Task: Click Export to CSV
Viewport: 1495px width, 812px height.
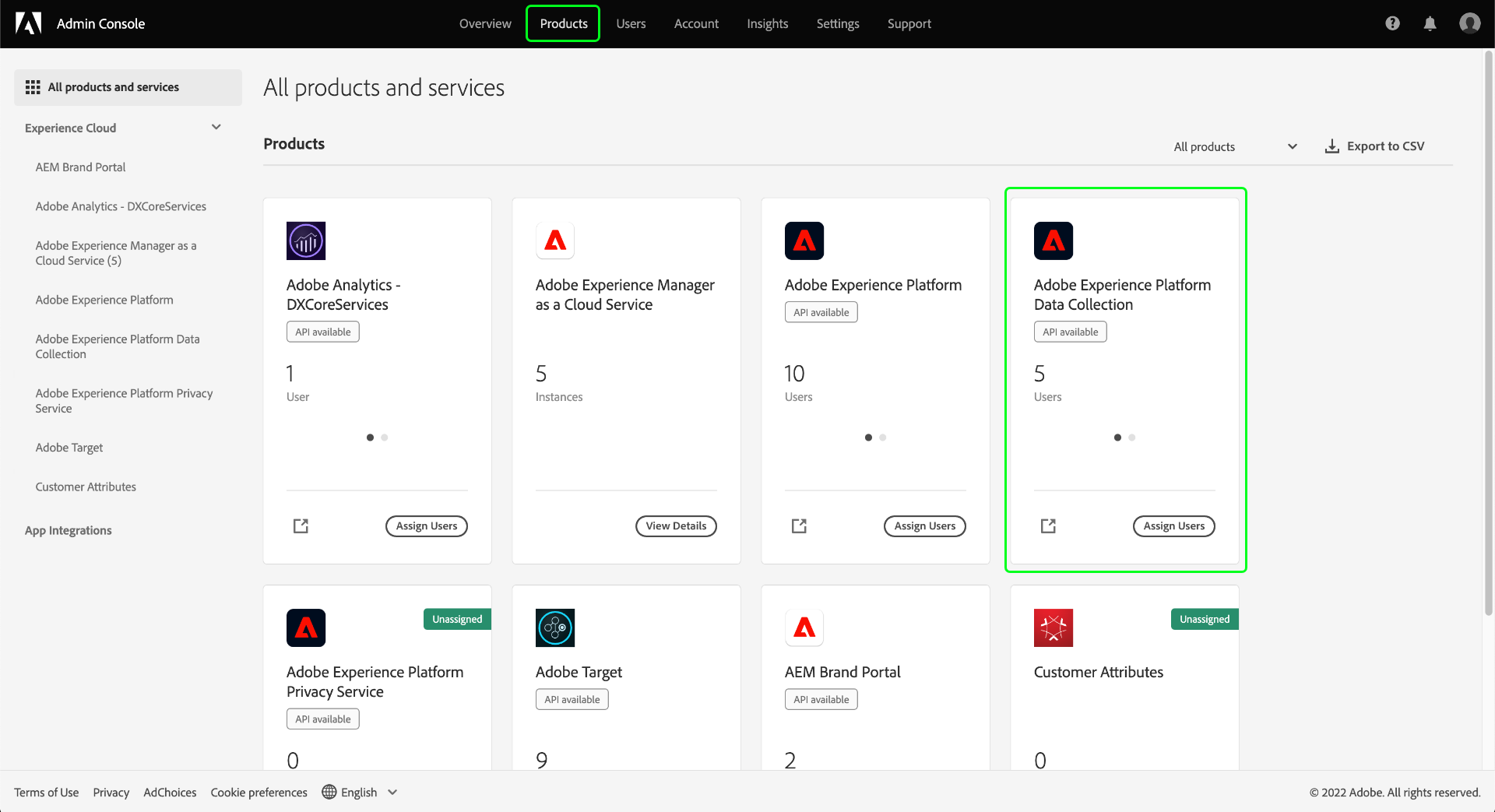Action: [x=1375, y=146]
